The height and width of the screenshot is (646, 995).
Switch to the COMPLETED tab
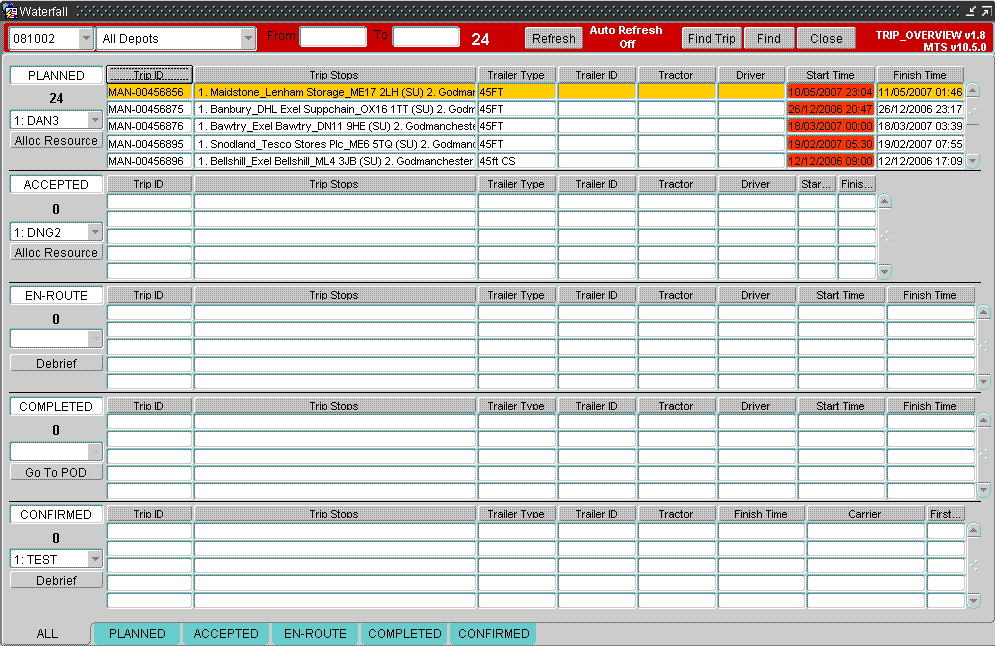[404, 633]
